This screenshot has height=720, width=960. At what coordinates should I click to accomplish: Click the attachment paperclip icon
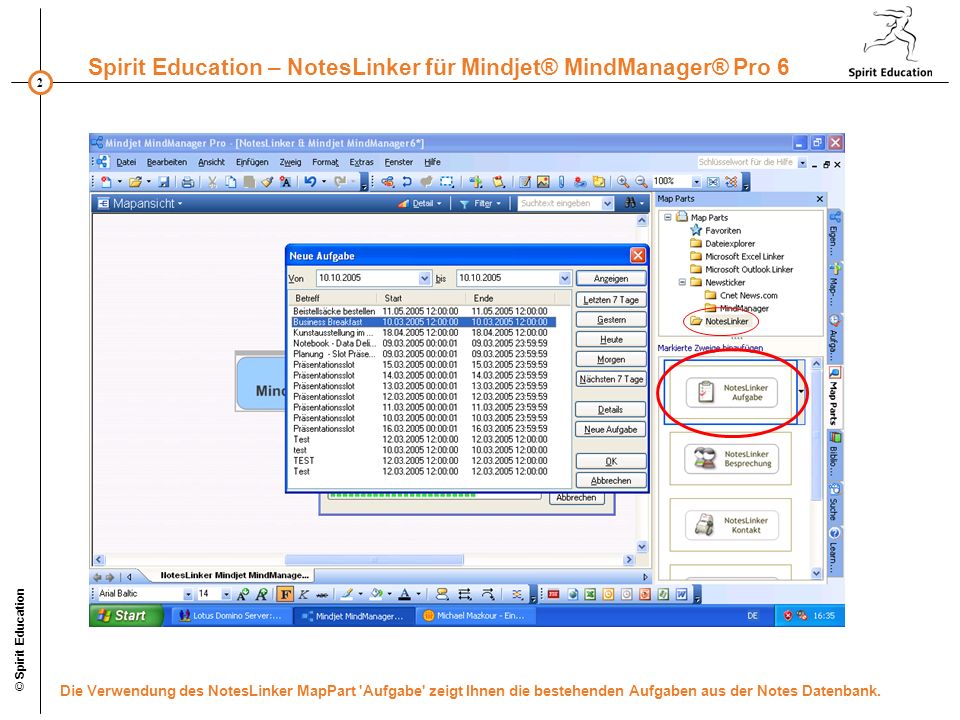pyautogui.click(x=561, y=182)
